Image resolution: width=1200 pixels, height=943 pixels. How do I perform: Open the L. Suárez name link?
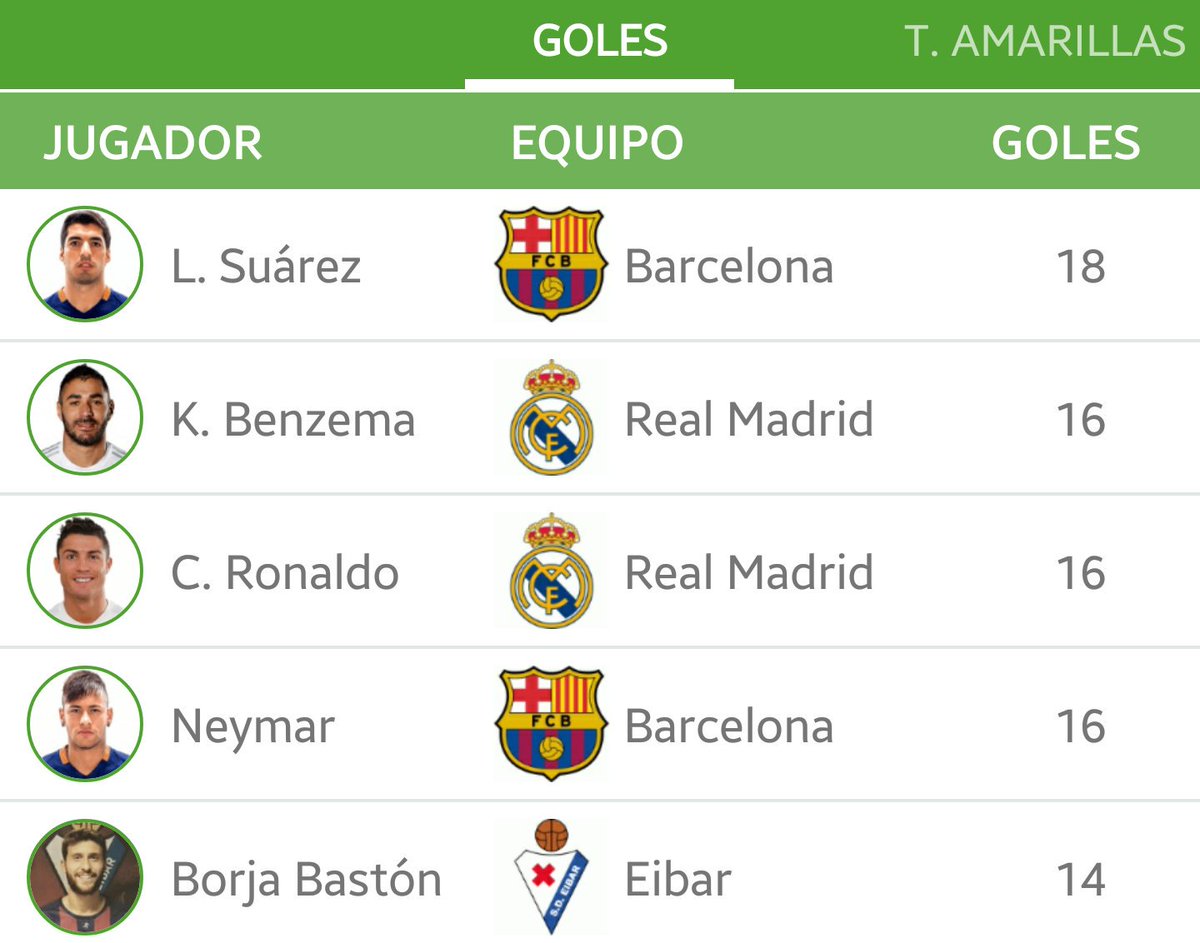(x=266, y=266)
